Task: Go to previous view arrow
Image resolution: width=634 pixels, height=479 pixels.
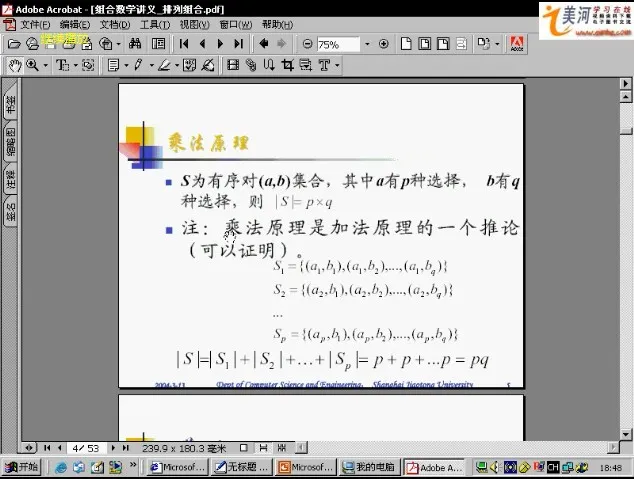Action: click(x=264, y=43)
